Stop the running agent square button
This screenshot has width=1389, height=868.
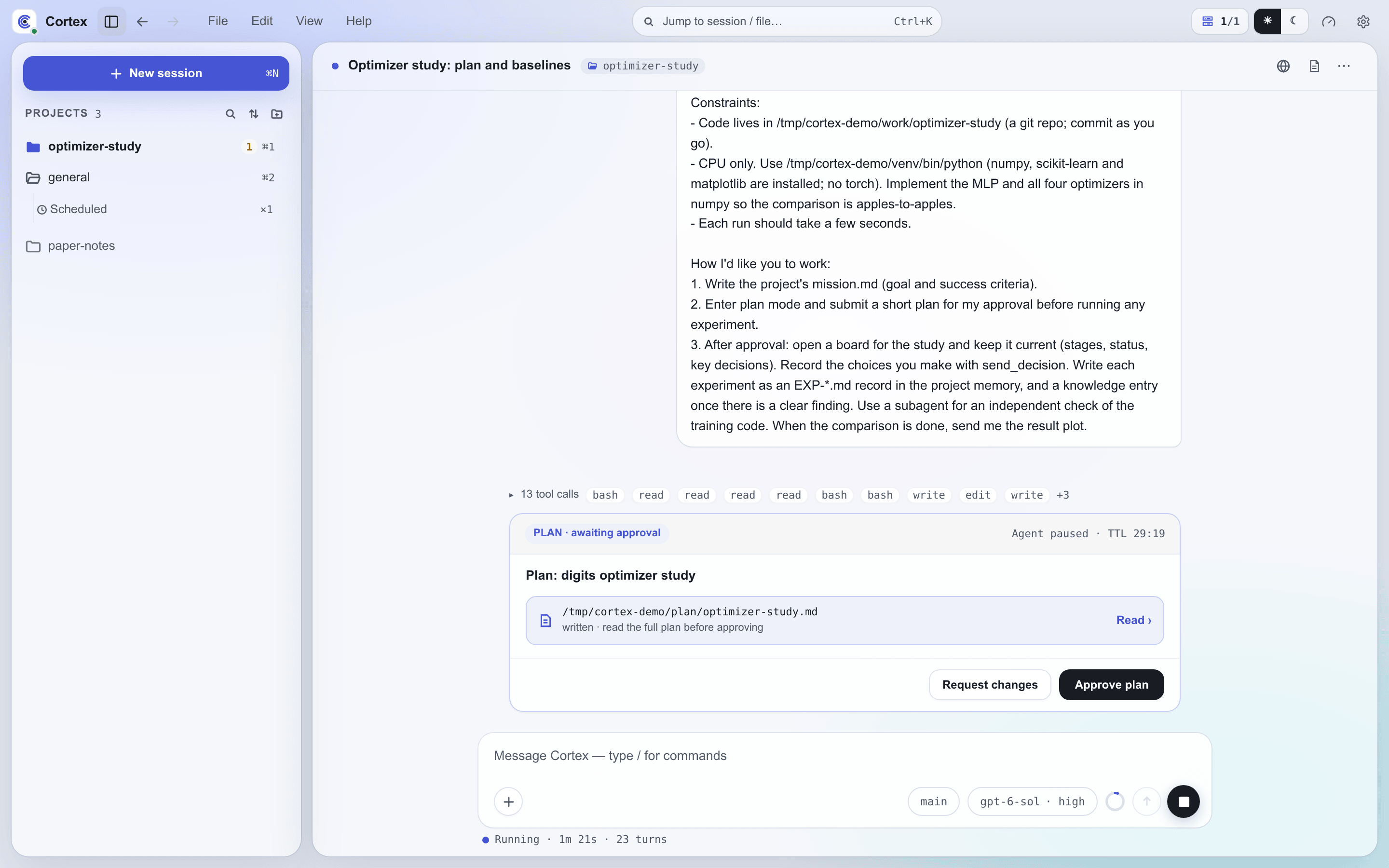1184,801
